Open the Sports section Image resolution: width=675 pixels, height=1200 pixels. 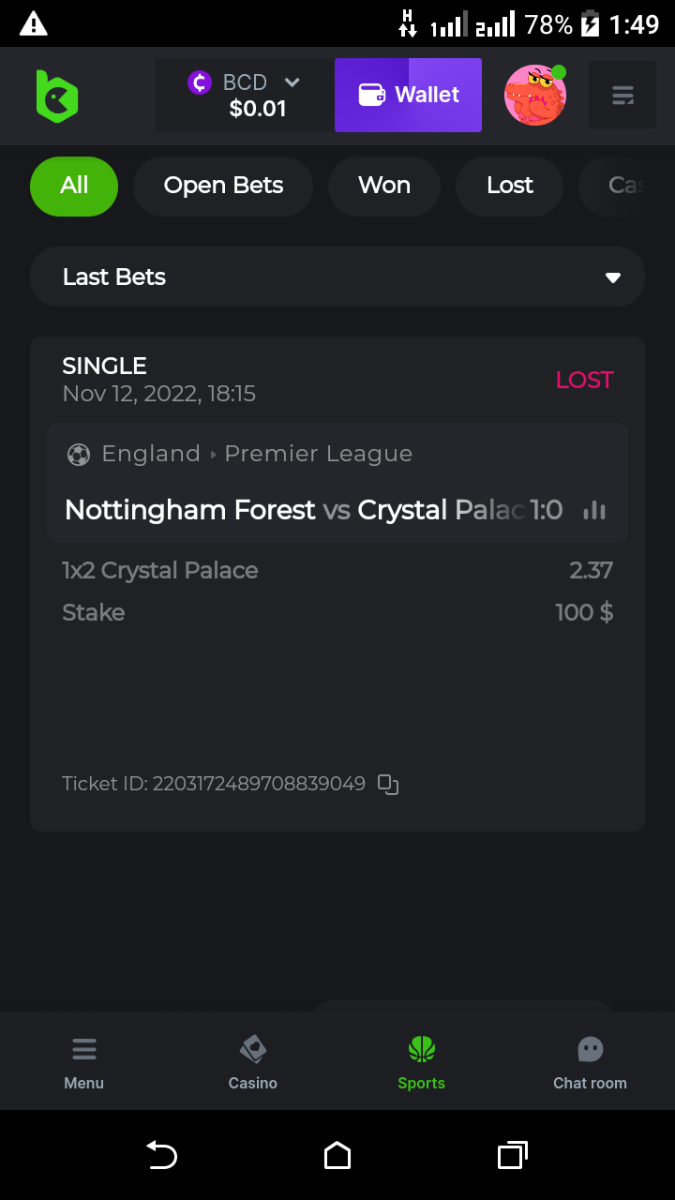tap(421, 1062)
